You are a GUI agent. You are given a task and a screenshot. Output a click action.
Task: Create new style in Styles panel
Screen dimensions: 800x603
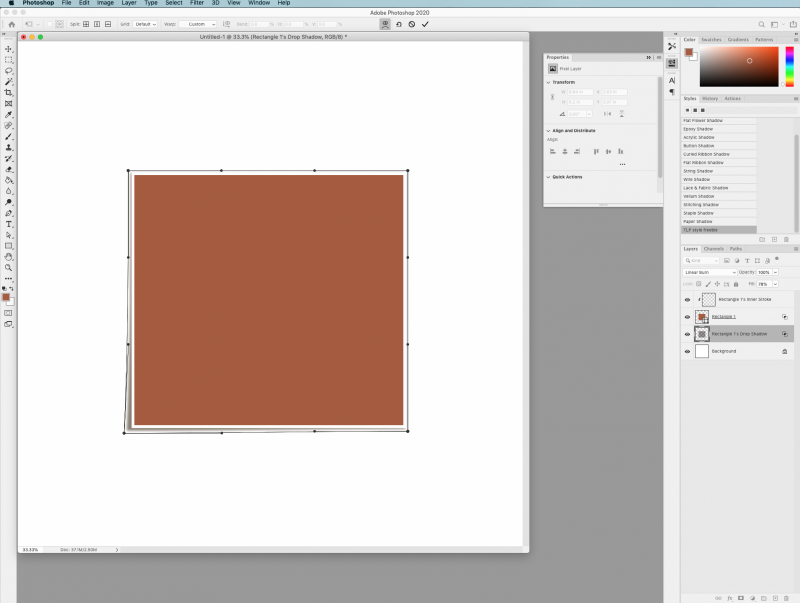pos(774,239)
